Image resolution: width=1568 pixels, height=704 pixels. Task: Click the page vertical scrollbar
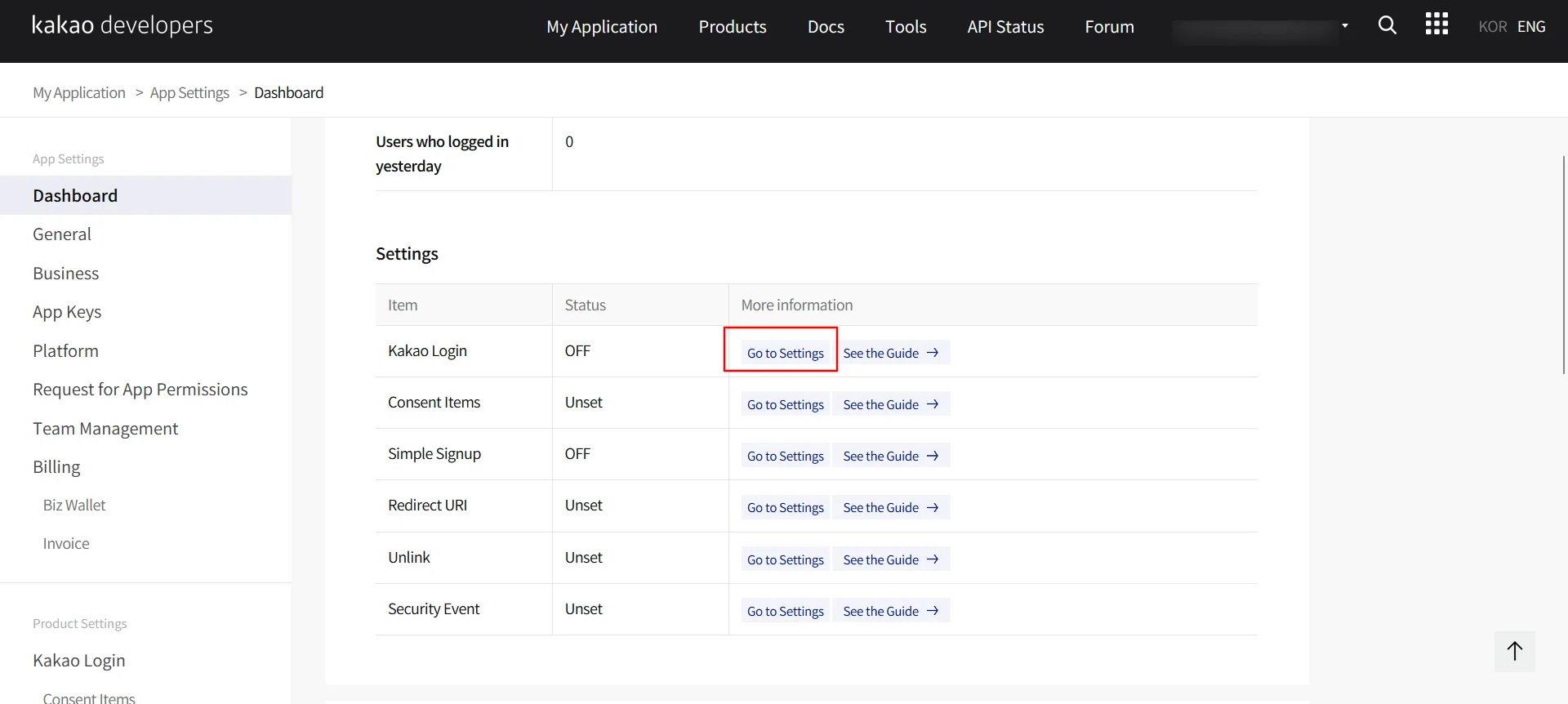click(1564, 265)
